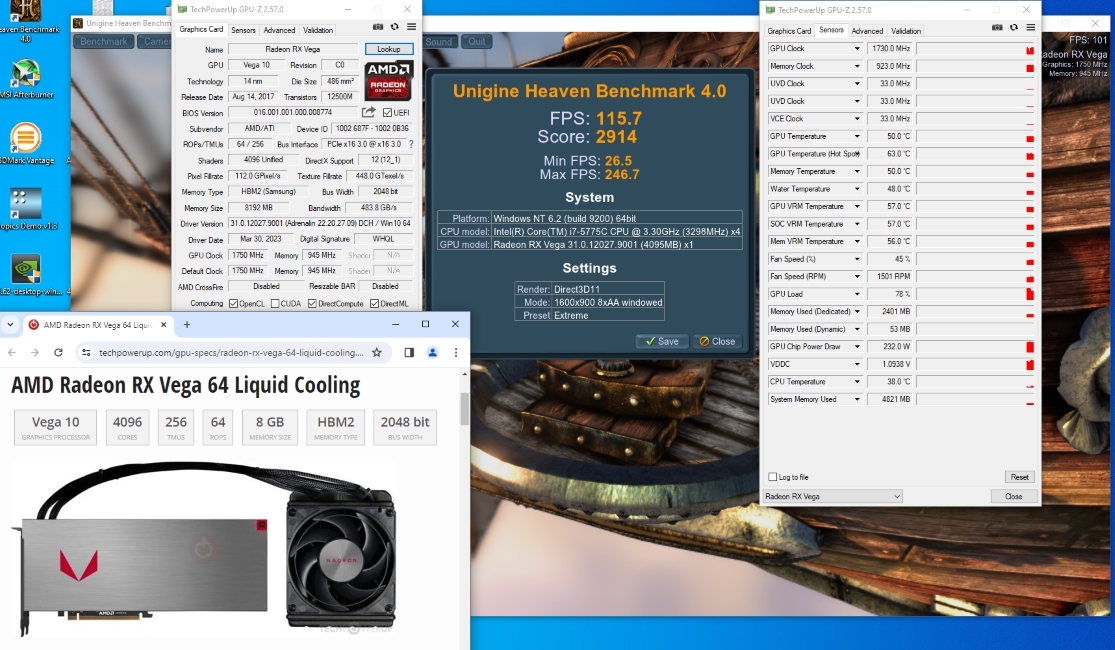Click the GPU Chip Power Draw graph
1115x650 pixels.
coord(975,346)
